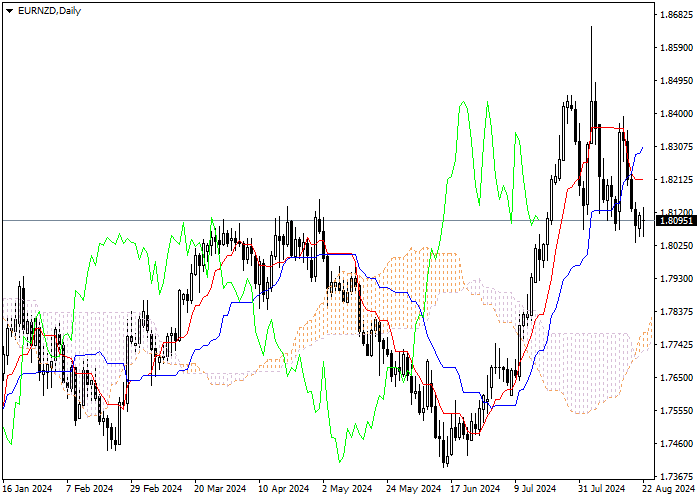
Task: Click price scale value 1.78375
Action: pos(677,312)
